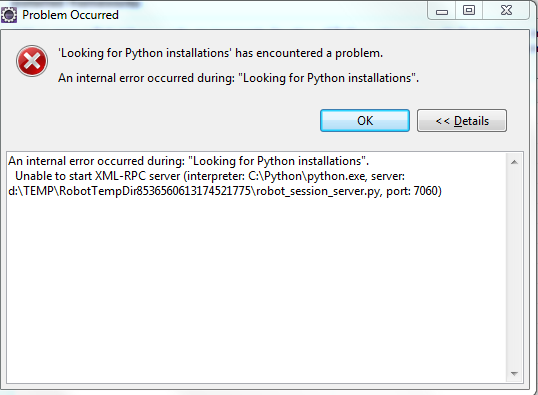Select the first line in the details text
The image size is (538, 395).
[188, 161]
